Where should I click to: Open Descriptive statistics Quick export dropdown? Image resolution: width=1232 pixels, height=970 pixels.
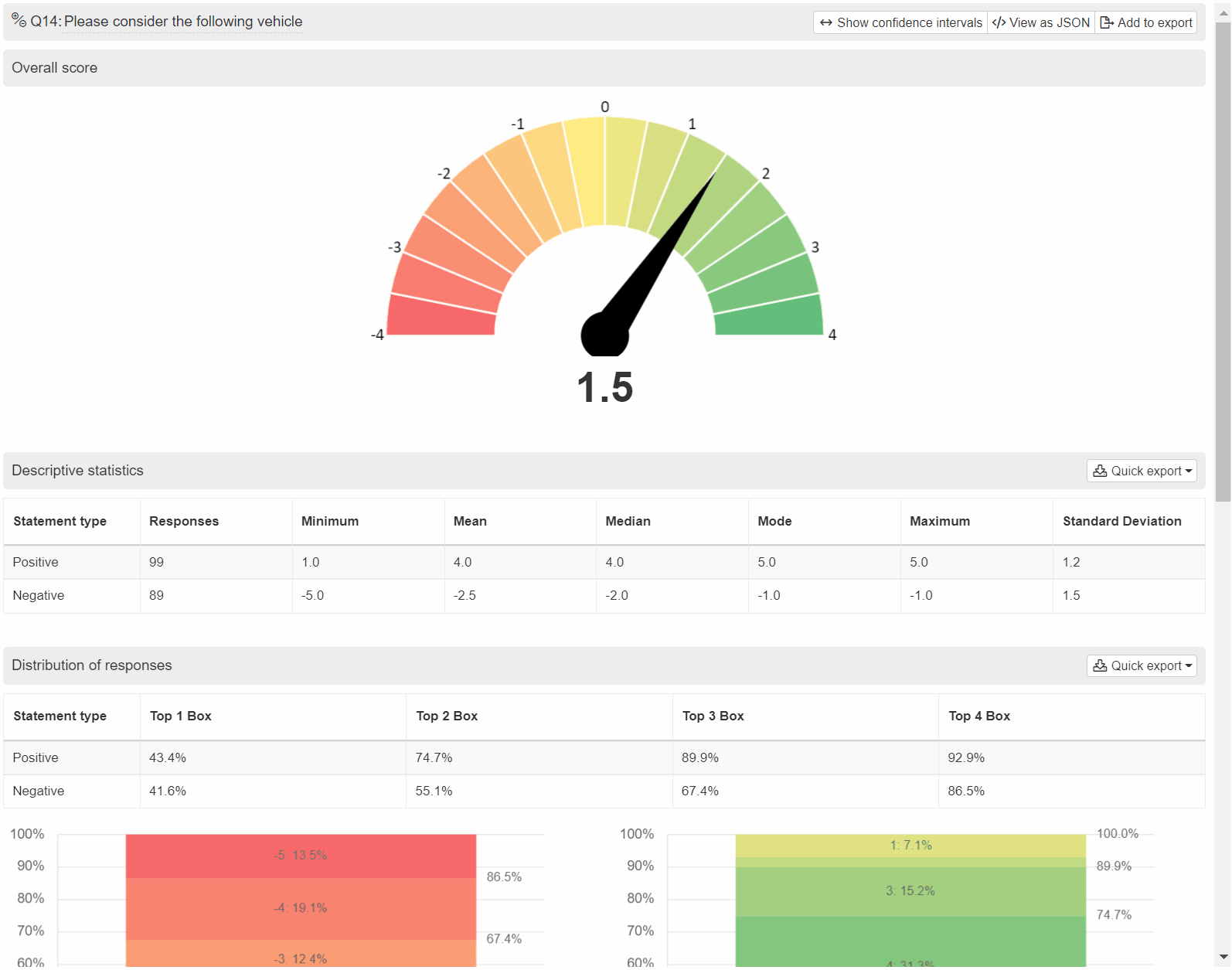pos(1142,471)
